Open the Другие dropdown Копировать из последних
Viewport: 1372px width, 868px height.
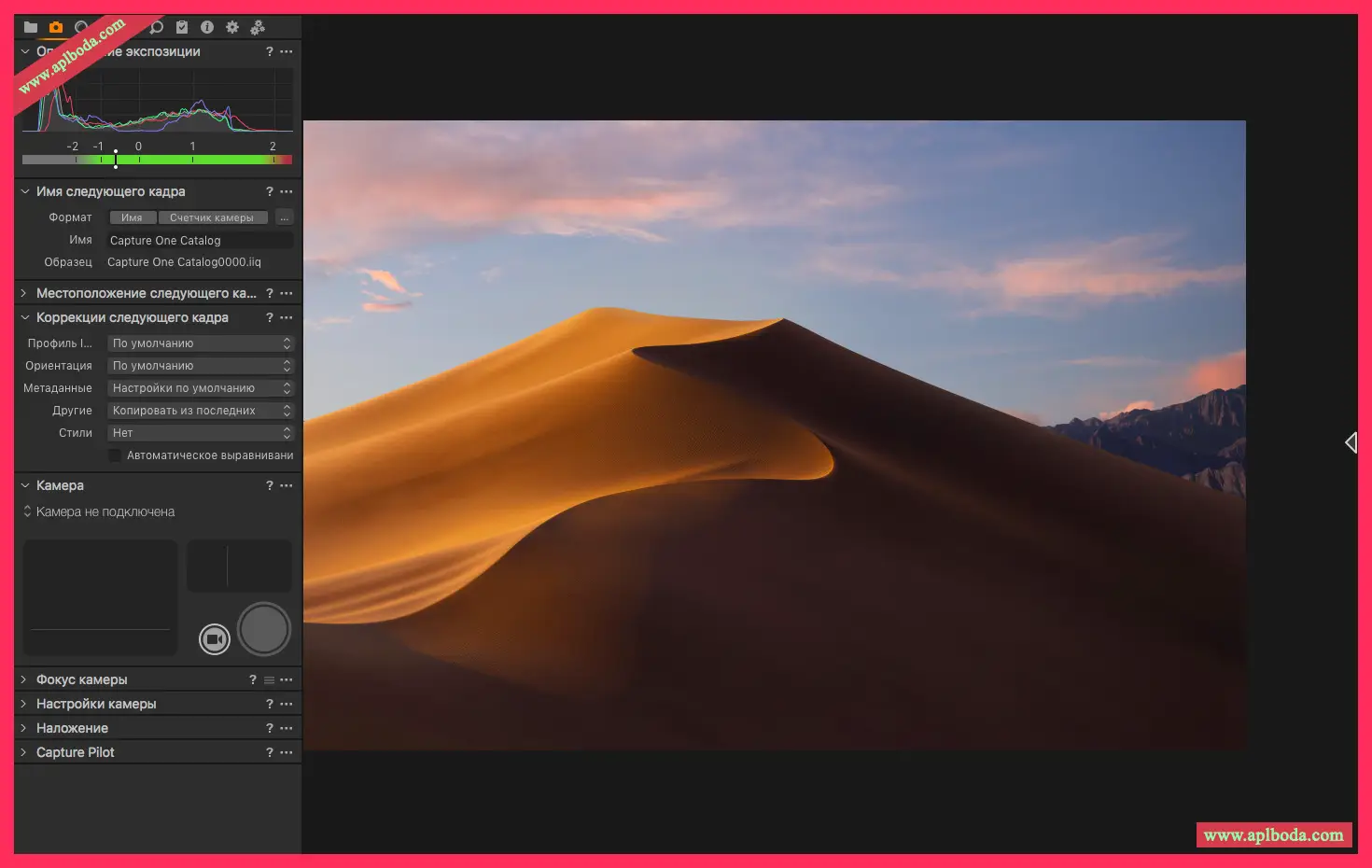click(200, 410)
